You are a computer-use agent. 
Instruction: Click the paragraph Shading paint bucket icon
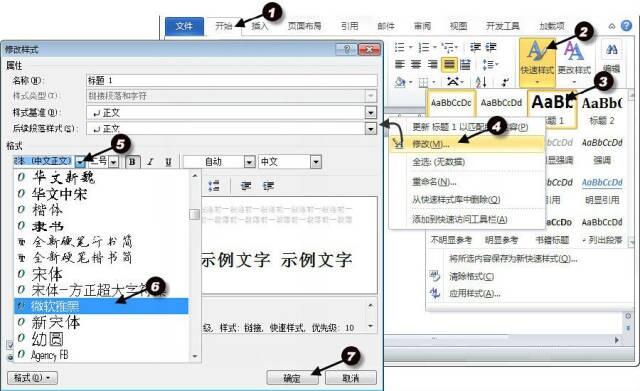(x=400, y=82)
